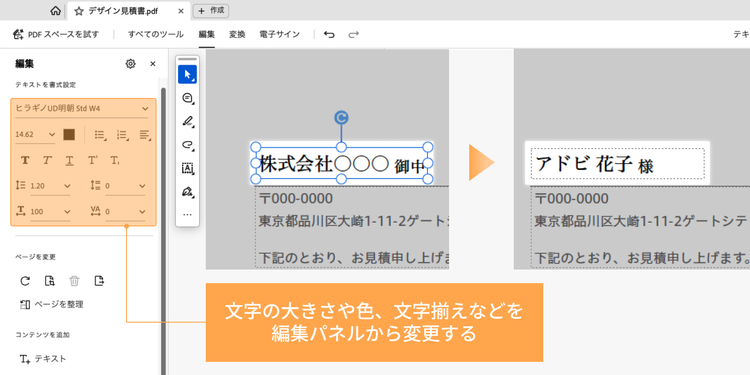Choose the comment tool
Image resolution: width=750 pixels, height=375 pixels.
(x=188, y=98)
